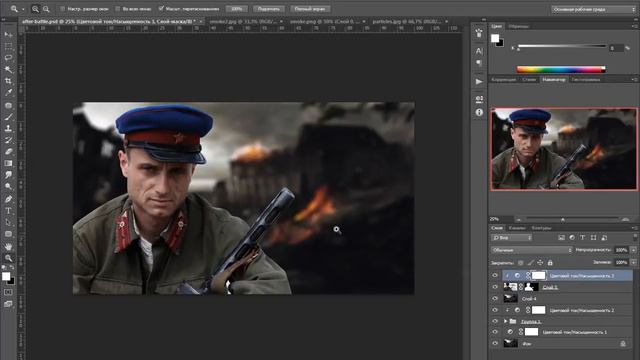
Task: Hide the Слой 4 layer
Action: [x=495, y=298]
